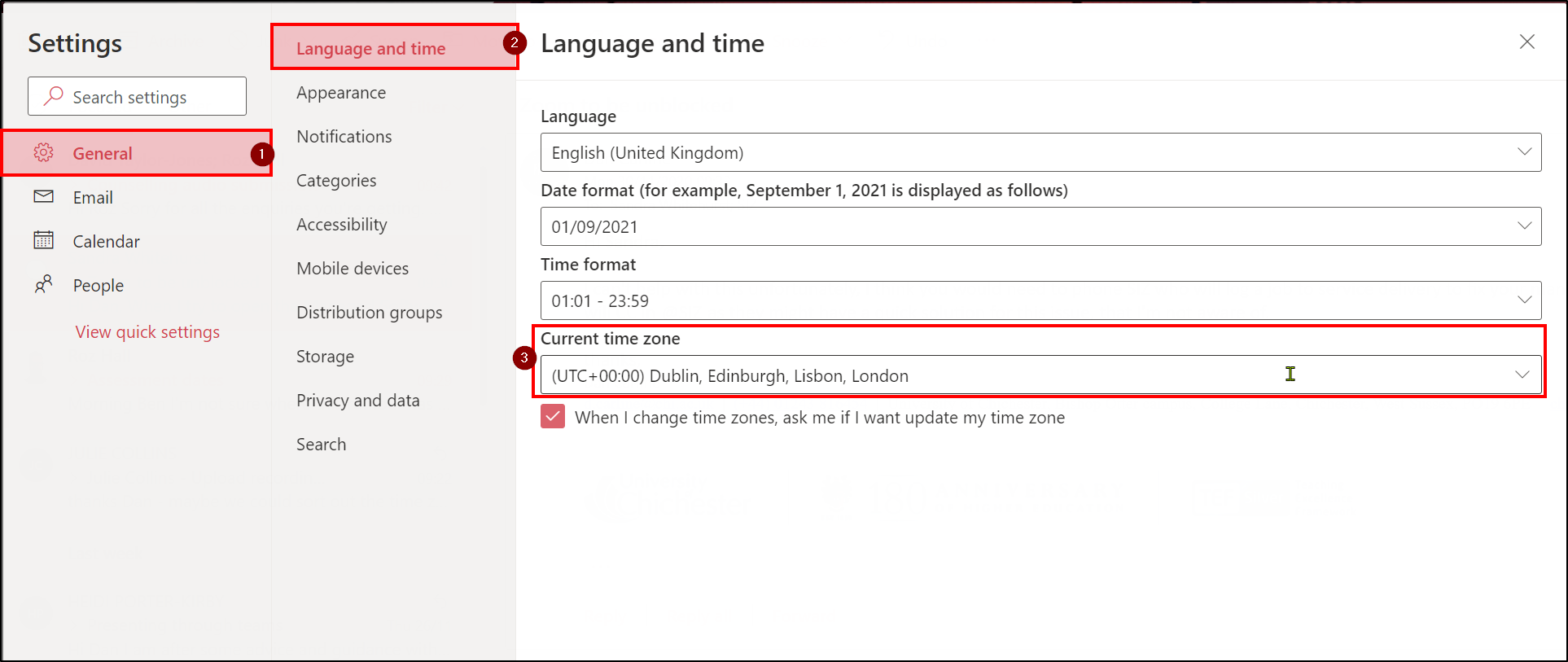Screen dimensions: 1568x662
Task: Open the Storage settings page
Action: pos(325,357)
